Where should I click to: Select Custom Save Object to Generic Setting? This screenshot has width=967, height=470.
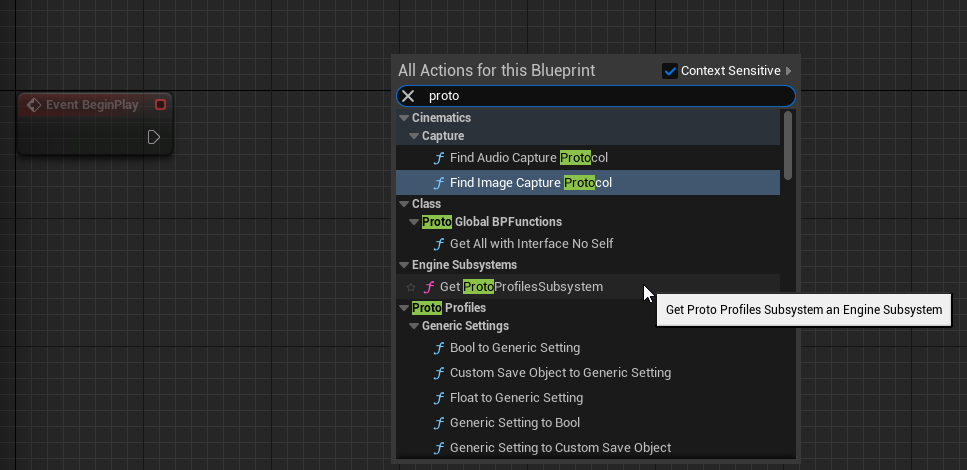pos(560,373)
